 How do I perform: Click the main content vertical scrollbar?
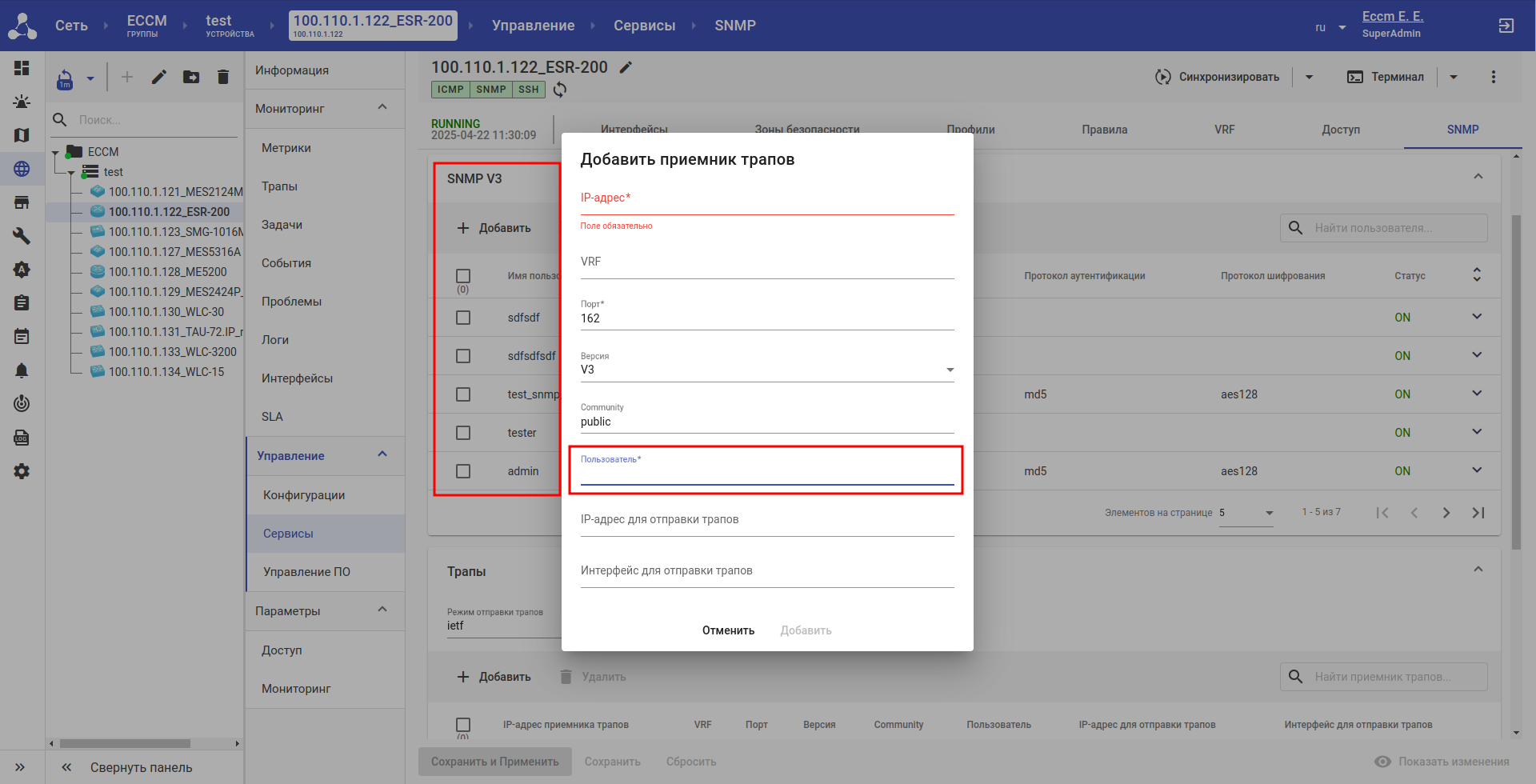tap(1516, 382)
